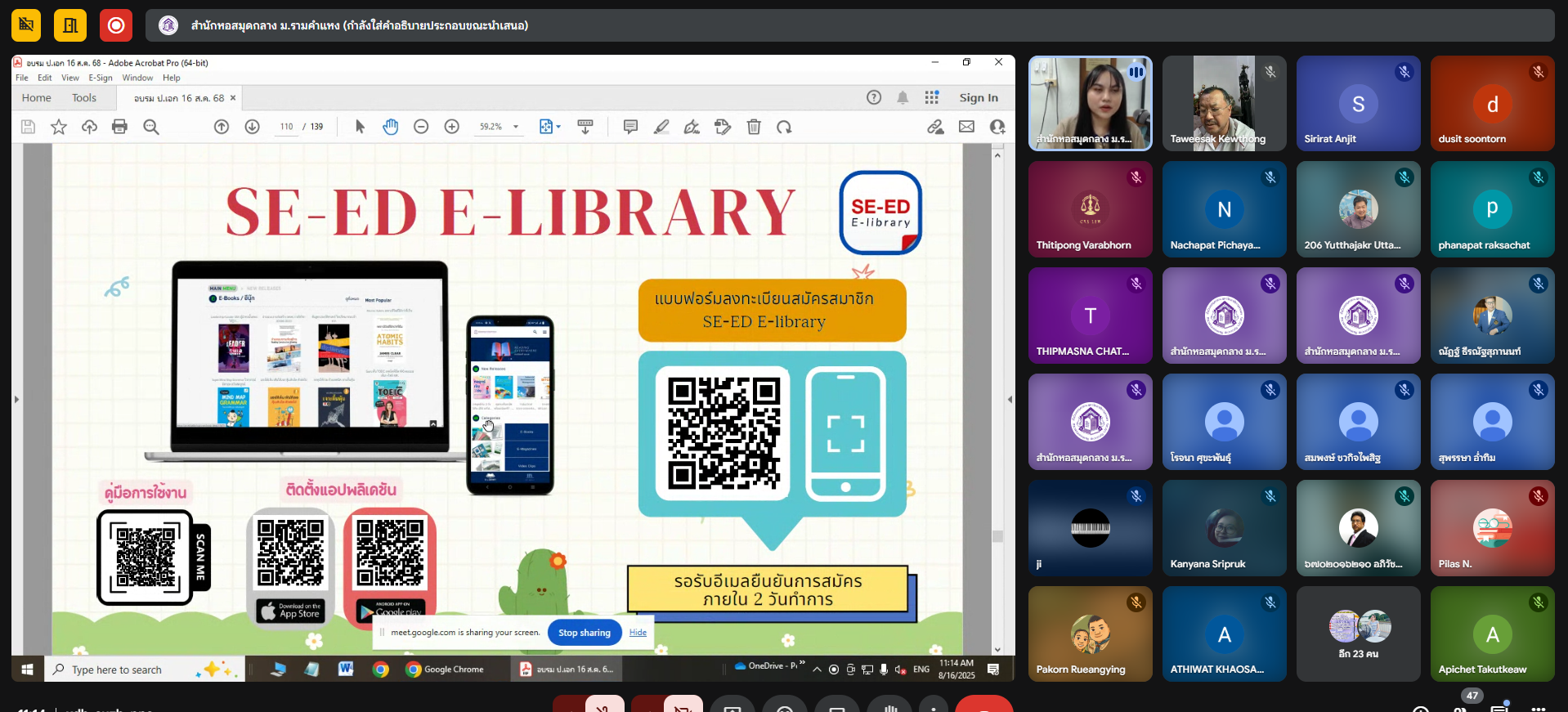The width and height of the screenshot is (1568, 712).
Task: Switch to the Home tab
Action: pos(36,98)
